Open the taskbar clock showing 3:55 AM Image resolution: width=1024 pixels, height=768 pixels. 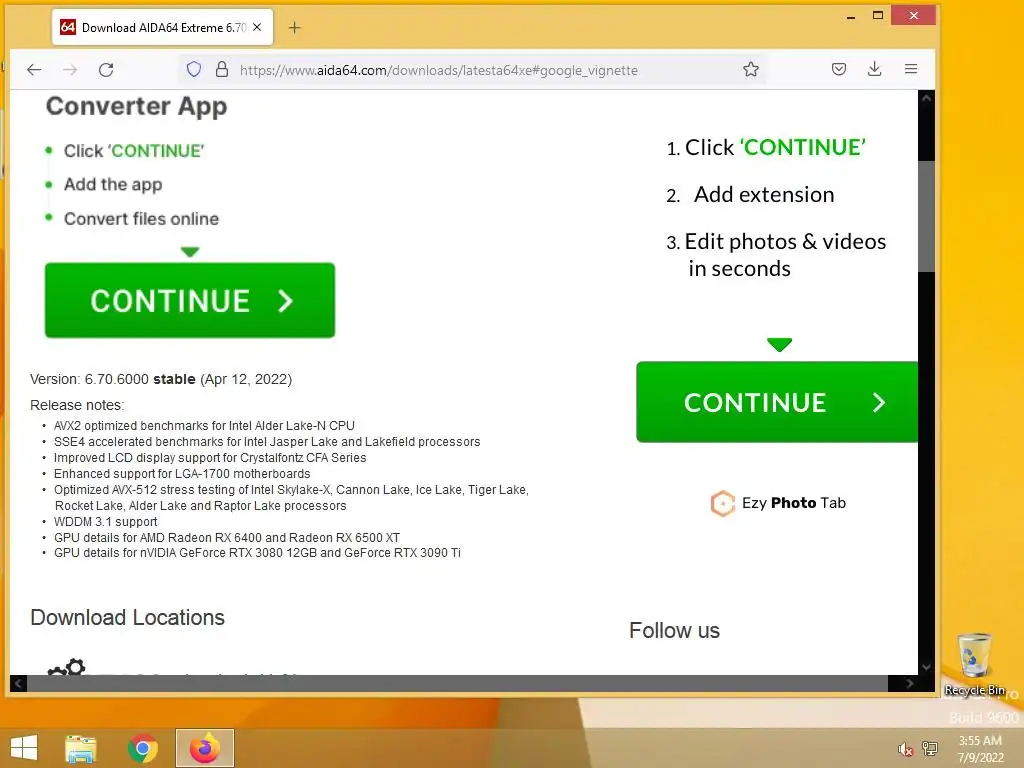click(x=980, y=748)
